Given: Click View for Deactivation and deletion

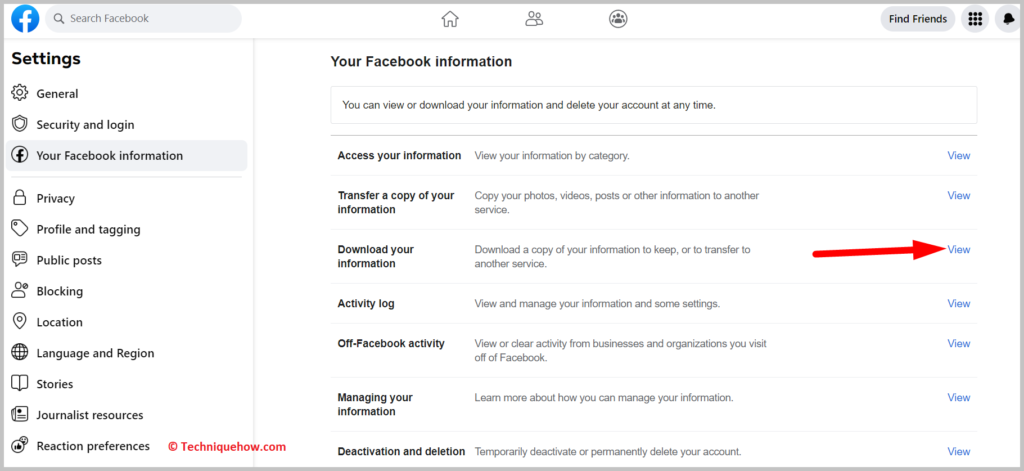Looking at the screenshot, I should 959,451.
